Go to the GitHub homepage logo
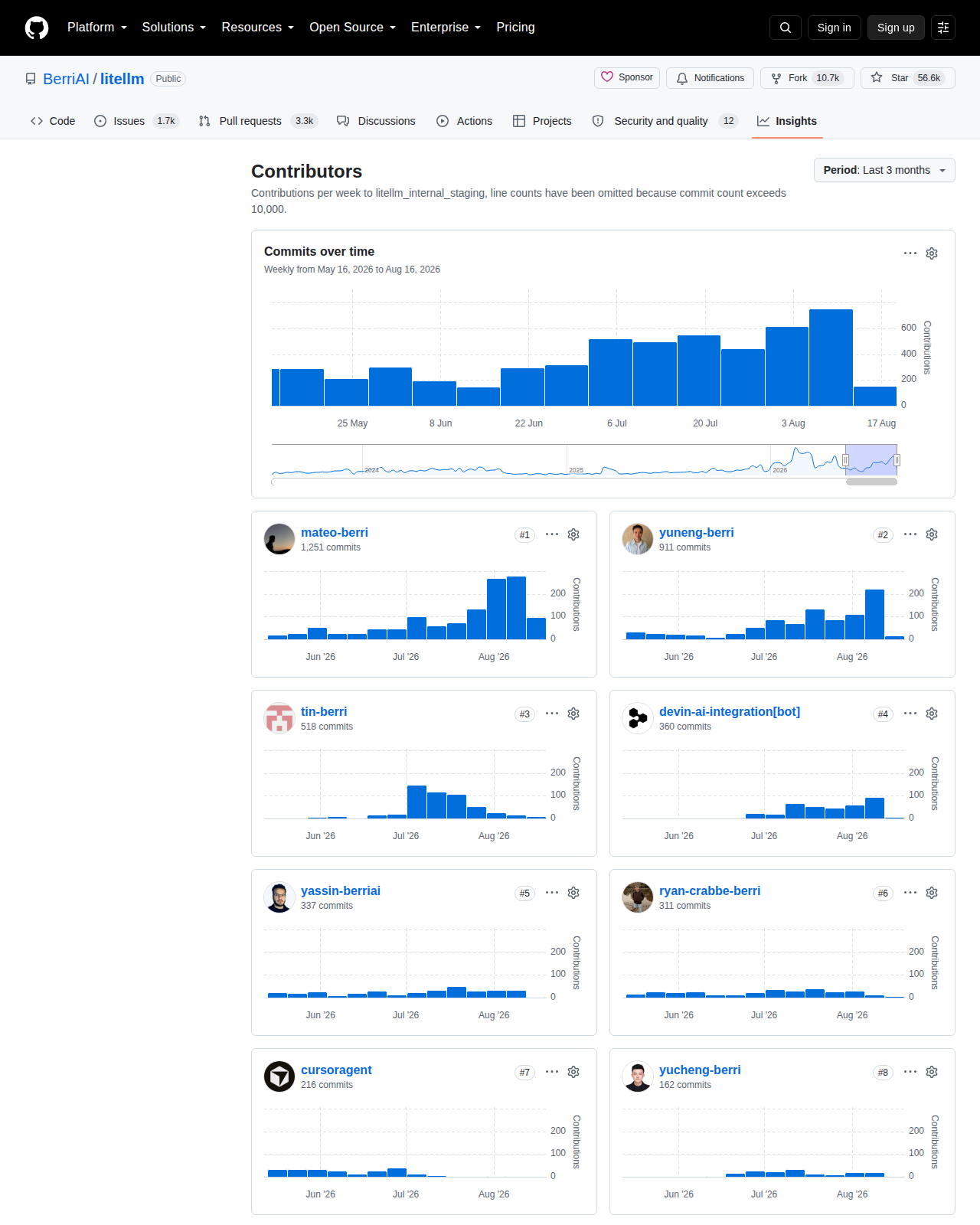Screen dimensions: 980x1225 click(37, 28)
